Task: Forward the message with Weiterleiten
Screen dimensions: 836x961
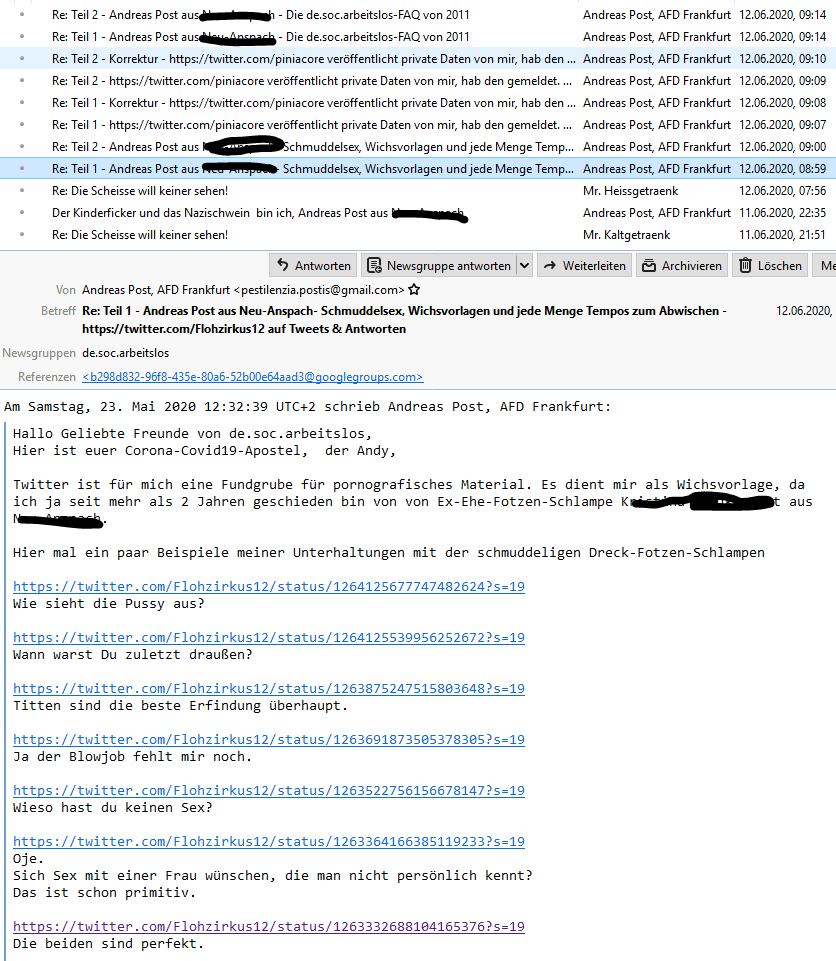Action: point(584,265)
